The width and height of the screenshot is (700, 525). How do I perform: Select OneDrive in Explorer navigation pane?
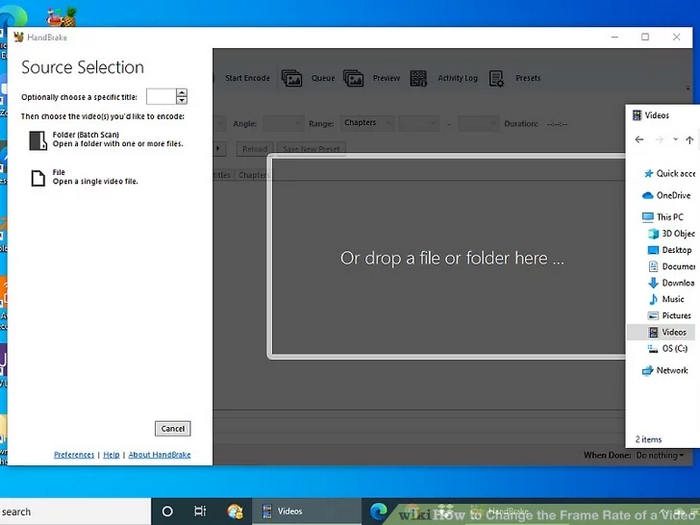[672, 195]
